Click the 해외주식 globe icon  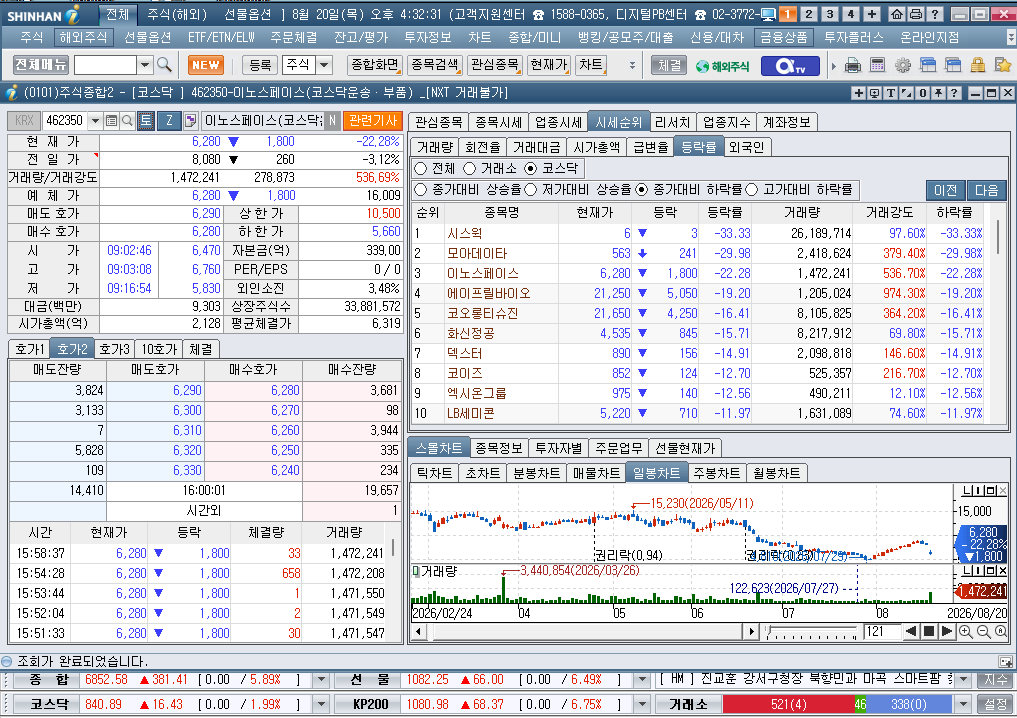(x=722, y=66)
